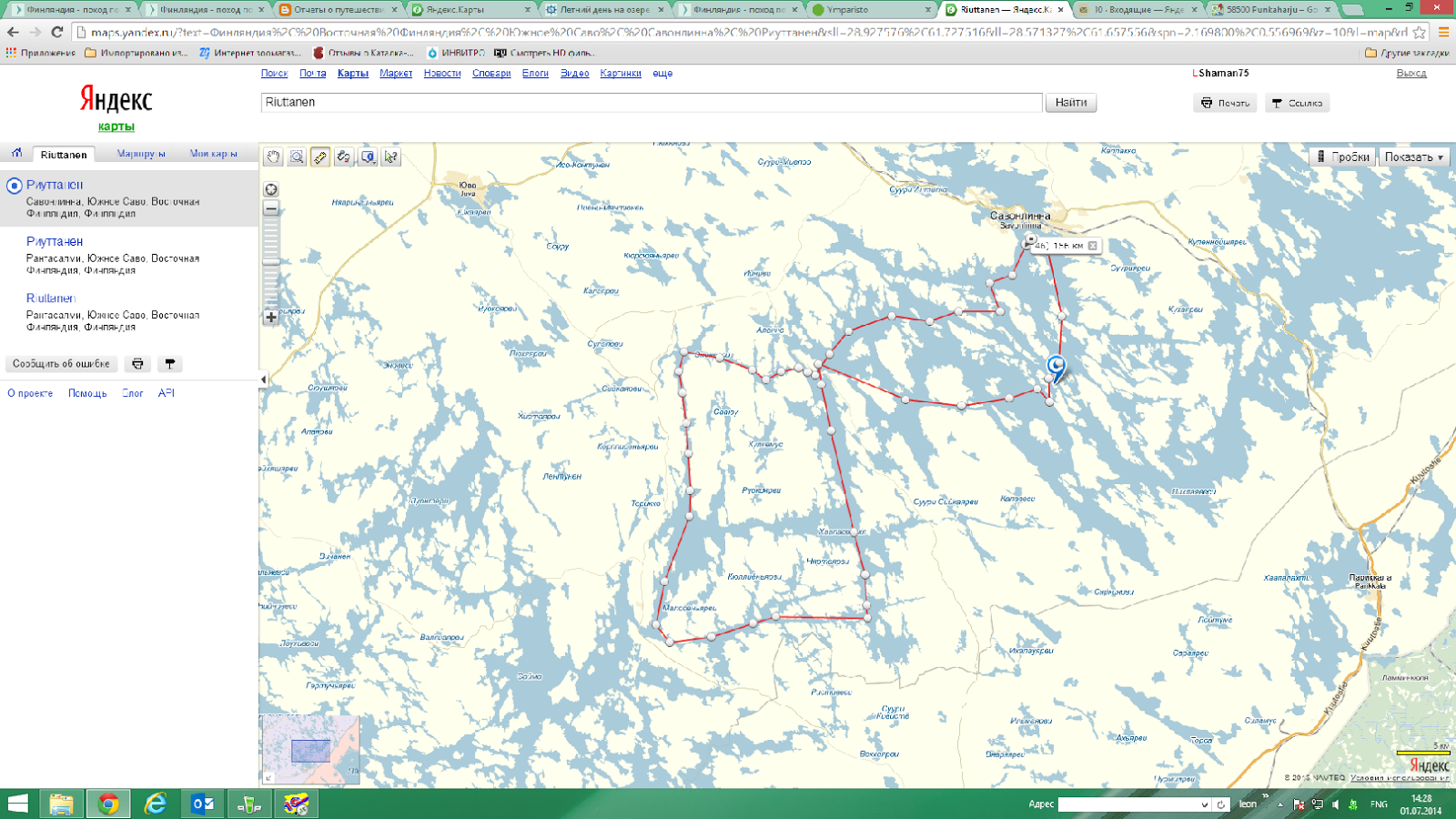Open File Explorer from taskbar
This screenshot has width=1456, height=819.
[61, 804]
